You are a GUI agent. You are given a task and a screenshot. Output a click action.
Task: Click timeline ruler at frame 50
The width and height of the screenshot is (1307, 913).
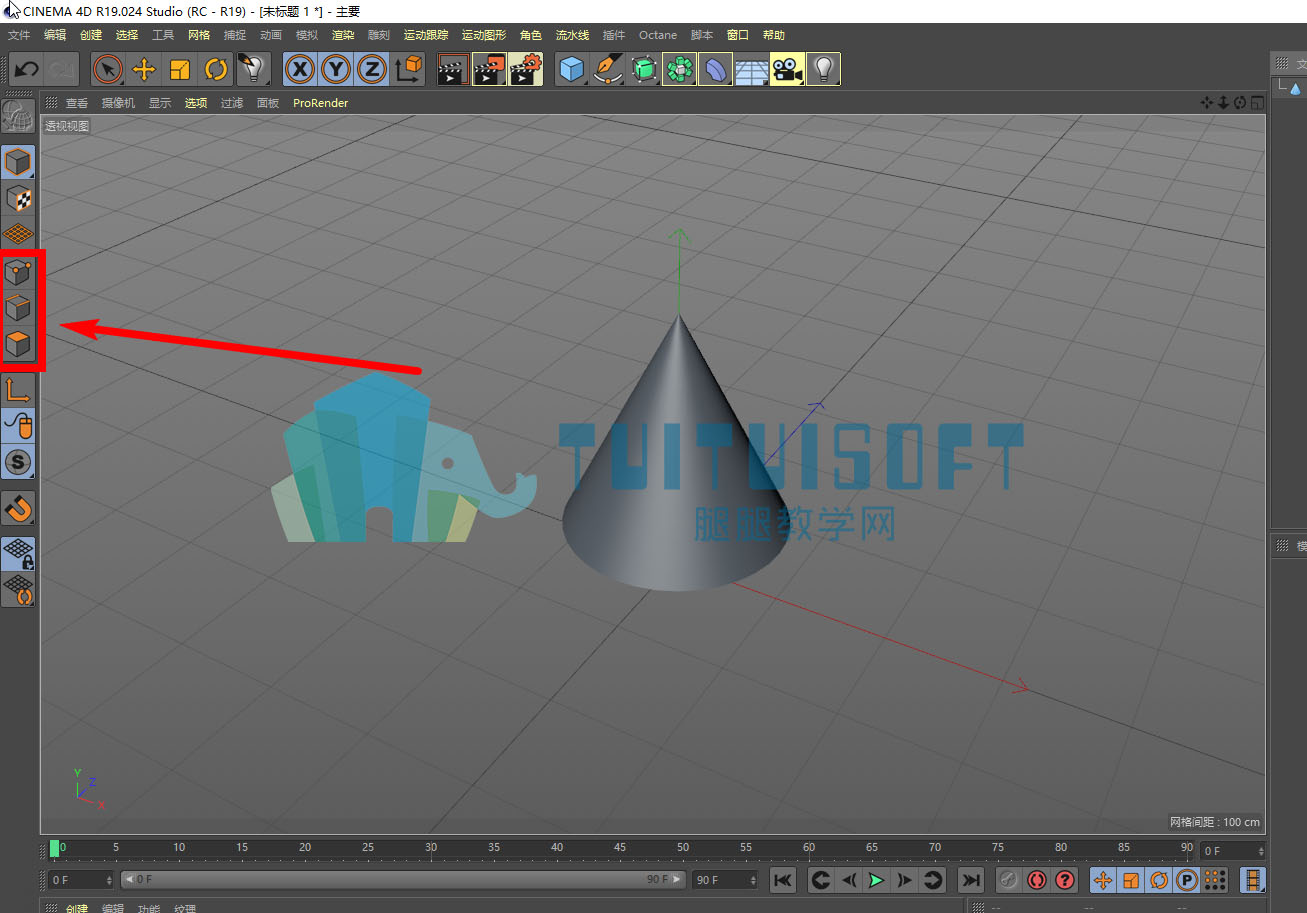tap(683, 848)
